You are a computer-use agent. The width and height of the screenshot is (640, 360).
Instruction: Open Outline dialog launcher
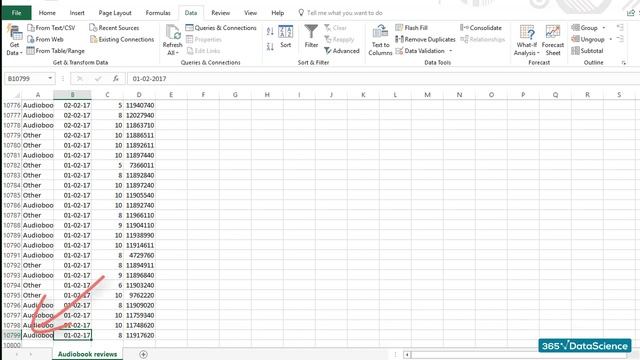tap(624, 62)
